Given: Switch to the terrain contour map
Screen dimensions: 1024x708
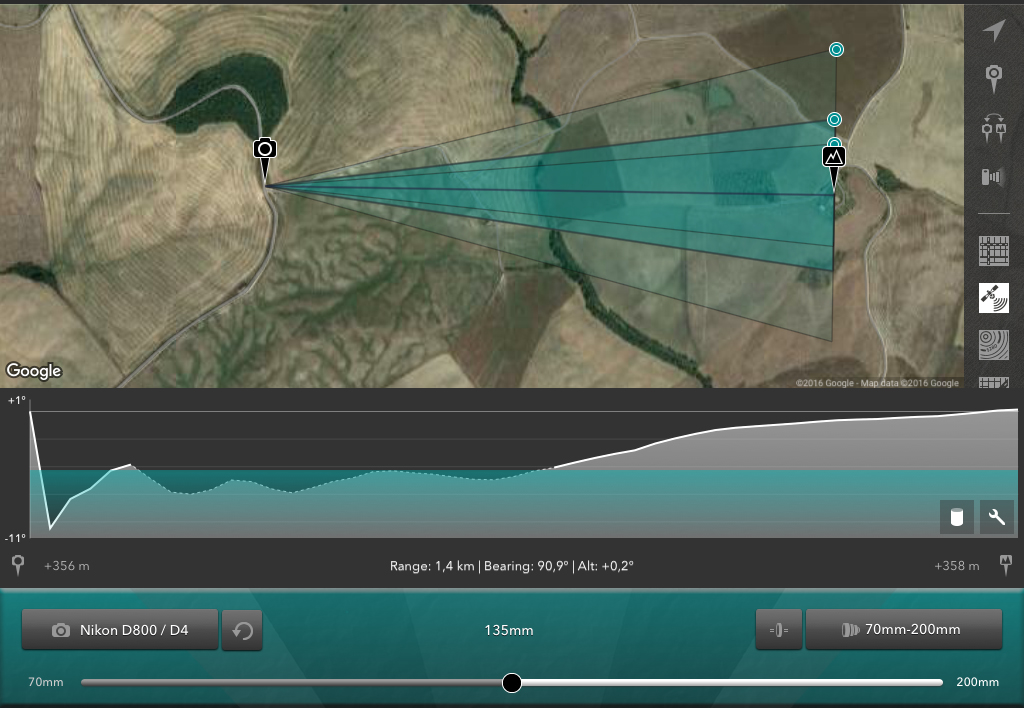Looking at the screenshot, I should 993,345.
